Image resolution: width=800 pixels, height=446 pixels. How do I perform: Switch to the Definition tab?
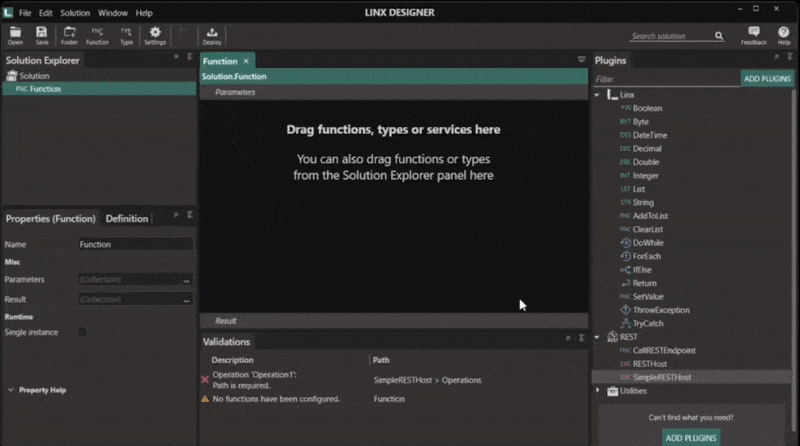tap(127, 218)
